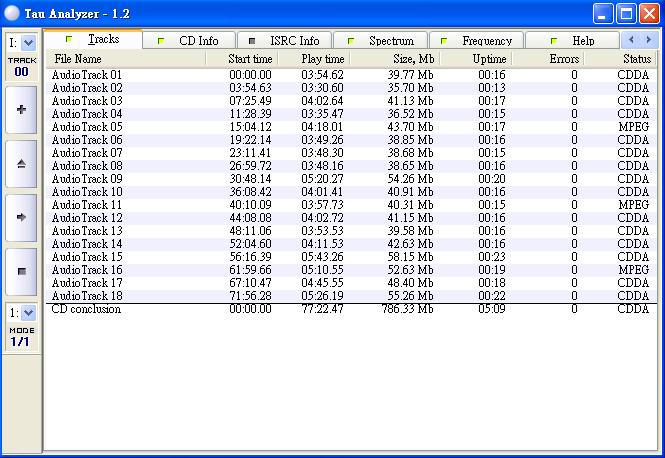The width and height of the screenshot is (665, 458).
Task: Select Audio Track 03 row
Action: tap(351, 101)
